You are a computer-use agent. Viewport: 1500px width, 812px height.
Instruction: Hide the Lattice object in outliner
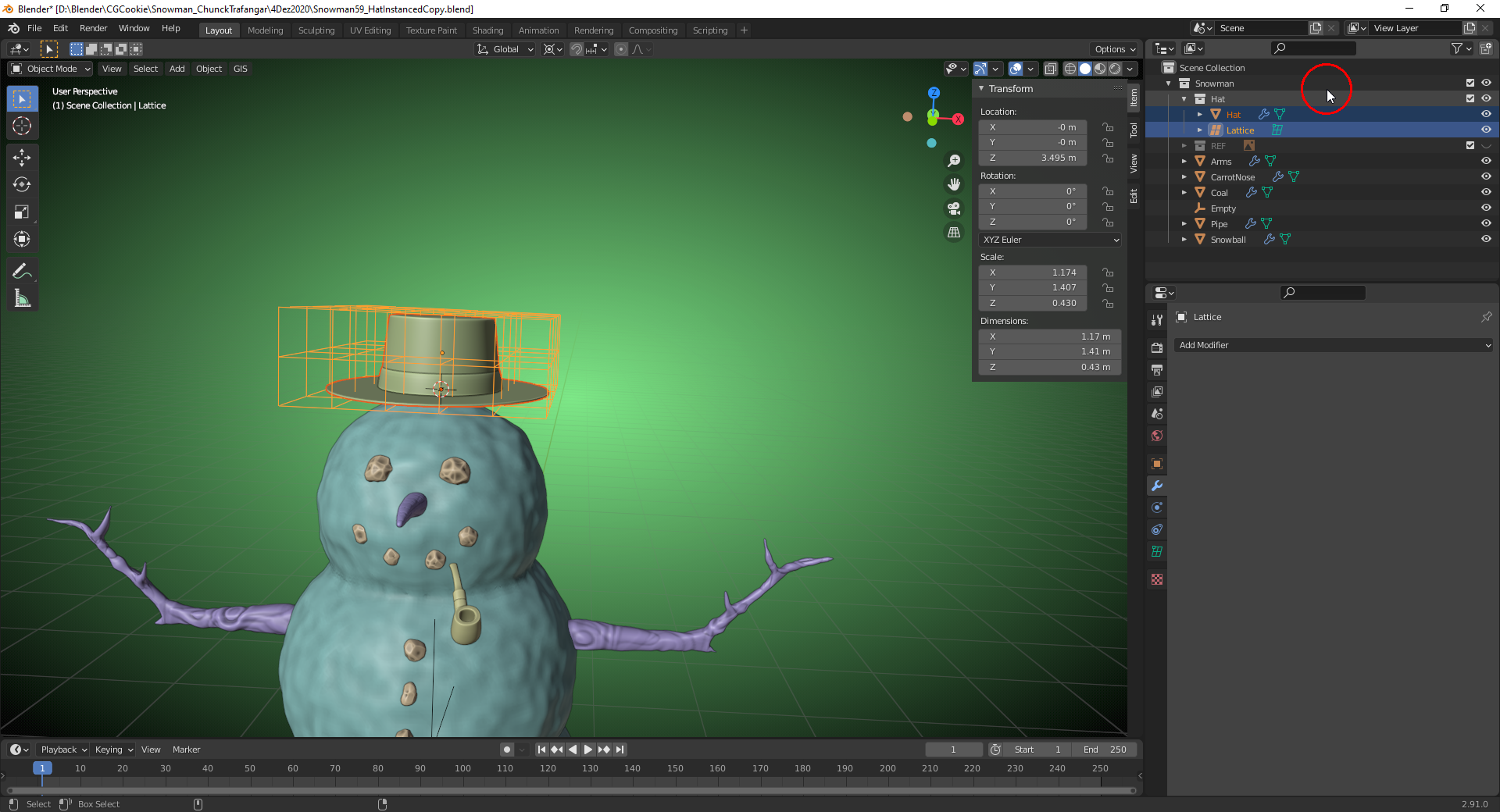1486,130
